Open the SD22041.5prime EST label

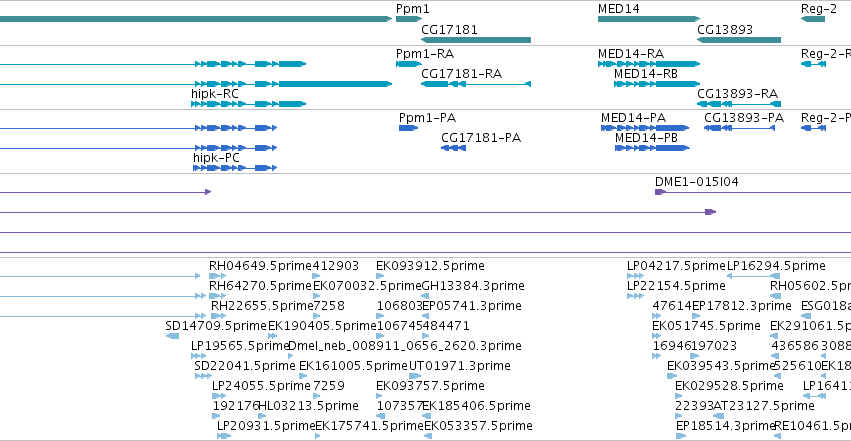point(245,366)
